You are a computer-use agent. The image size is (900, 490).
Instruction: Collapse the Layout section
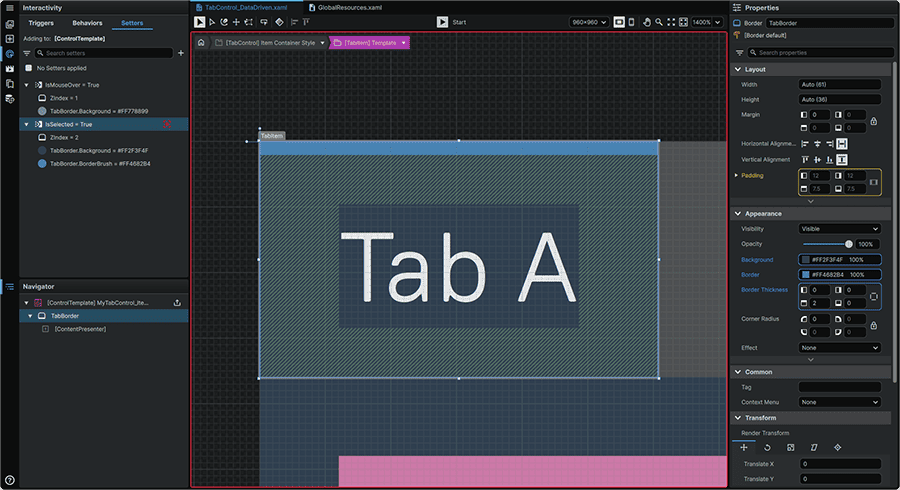tap(738, 69)
